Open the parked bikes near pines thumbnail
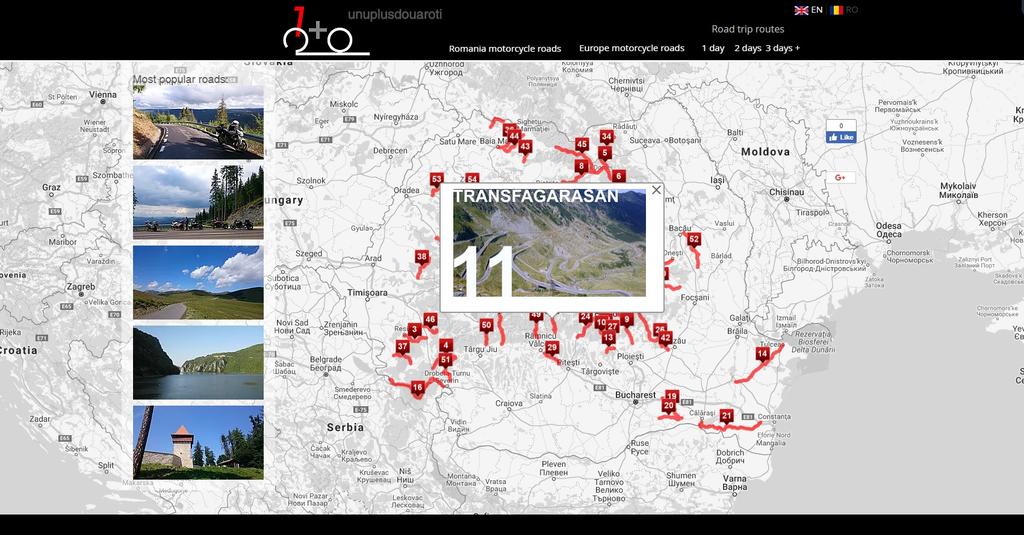The height and width of the screenshot is (535, 1024). [199, 202]
